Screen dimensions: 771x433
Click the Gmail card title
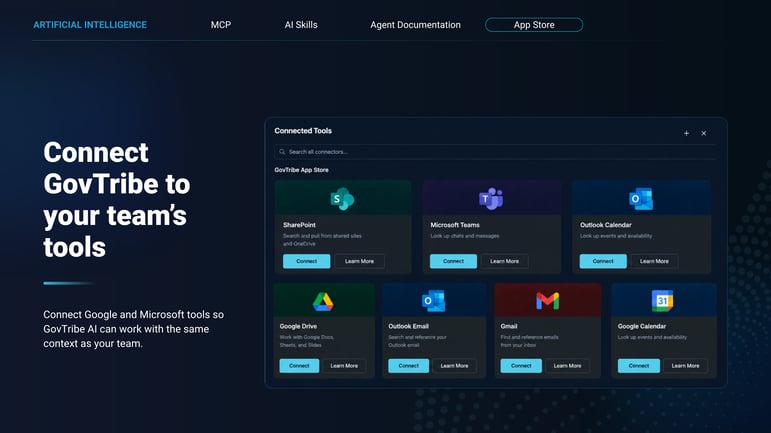point(509,326)
